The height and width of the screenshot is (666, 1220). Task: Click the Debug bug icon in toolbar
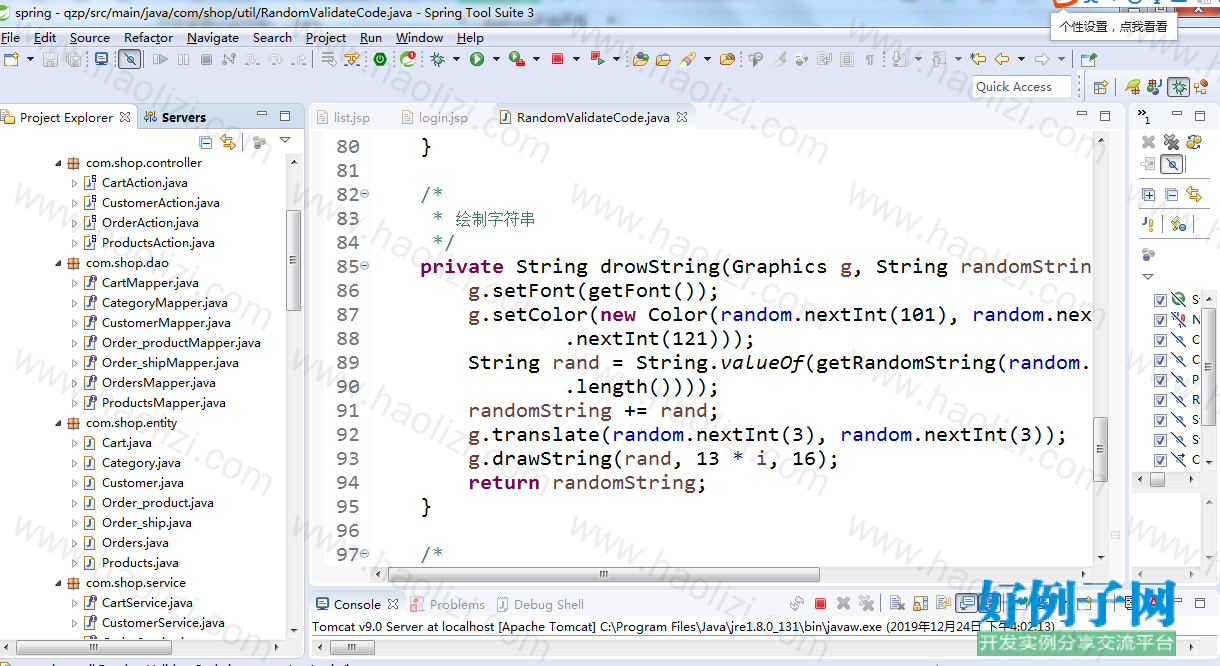tap(437, 59)
